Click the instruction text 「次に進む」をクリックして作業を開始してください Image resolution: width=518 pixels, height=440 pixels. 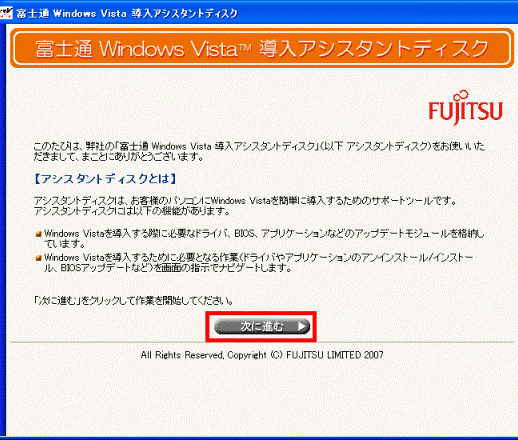[x=134, y=301]
